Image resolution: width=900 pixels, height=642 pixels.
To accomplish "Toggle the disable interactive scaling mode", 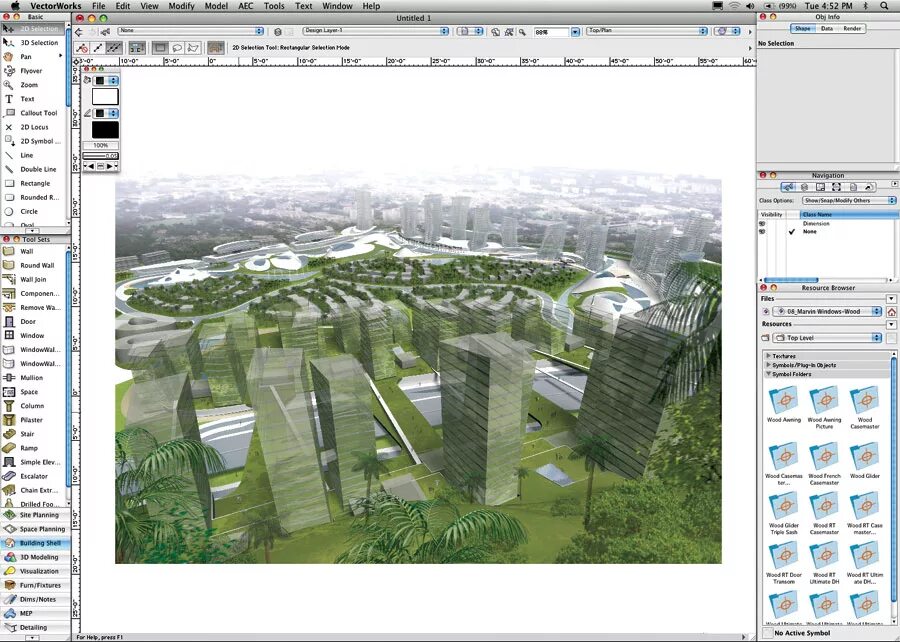I will tap(82, 48).
